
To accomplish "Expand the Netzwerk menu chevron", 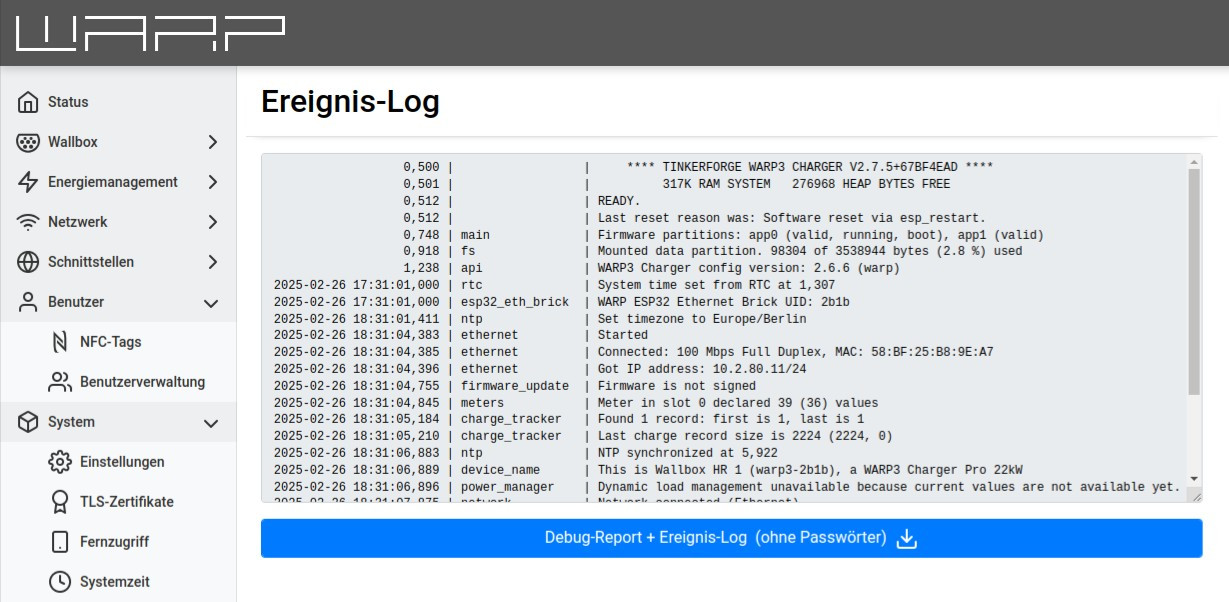I will pyautogui.click(x=212, y=222).
